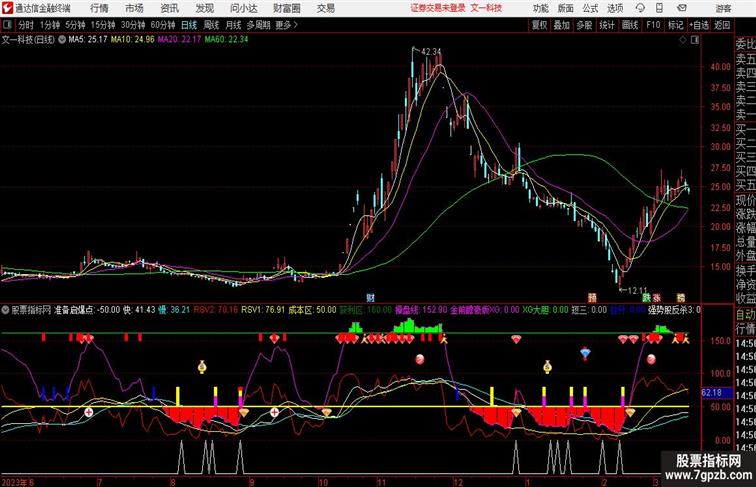
Task: Click the 复权 toolbar button
Action: [540, 25]
